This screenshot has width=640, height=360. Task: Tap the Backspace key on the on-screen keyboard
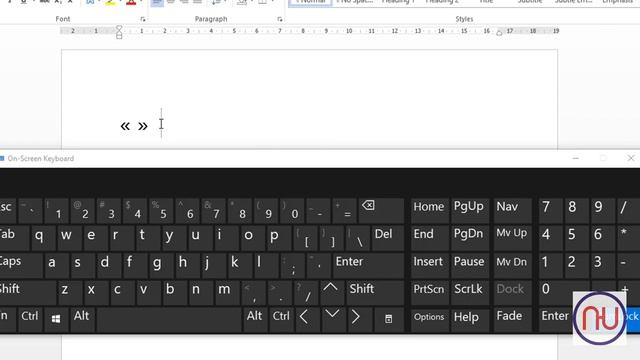pyautogui.click(x=381, y=211)
